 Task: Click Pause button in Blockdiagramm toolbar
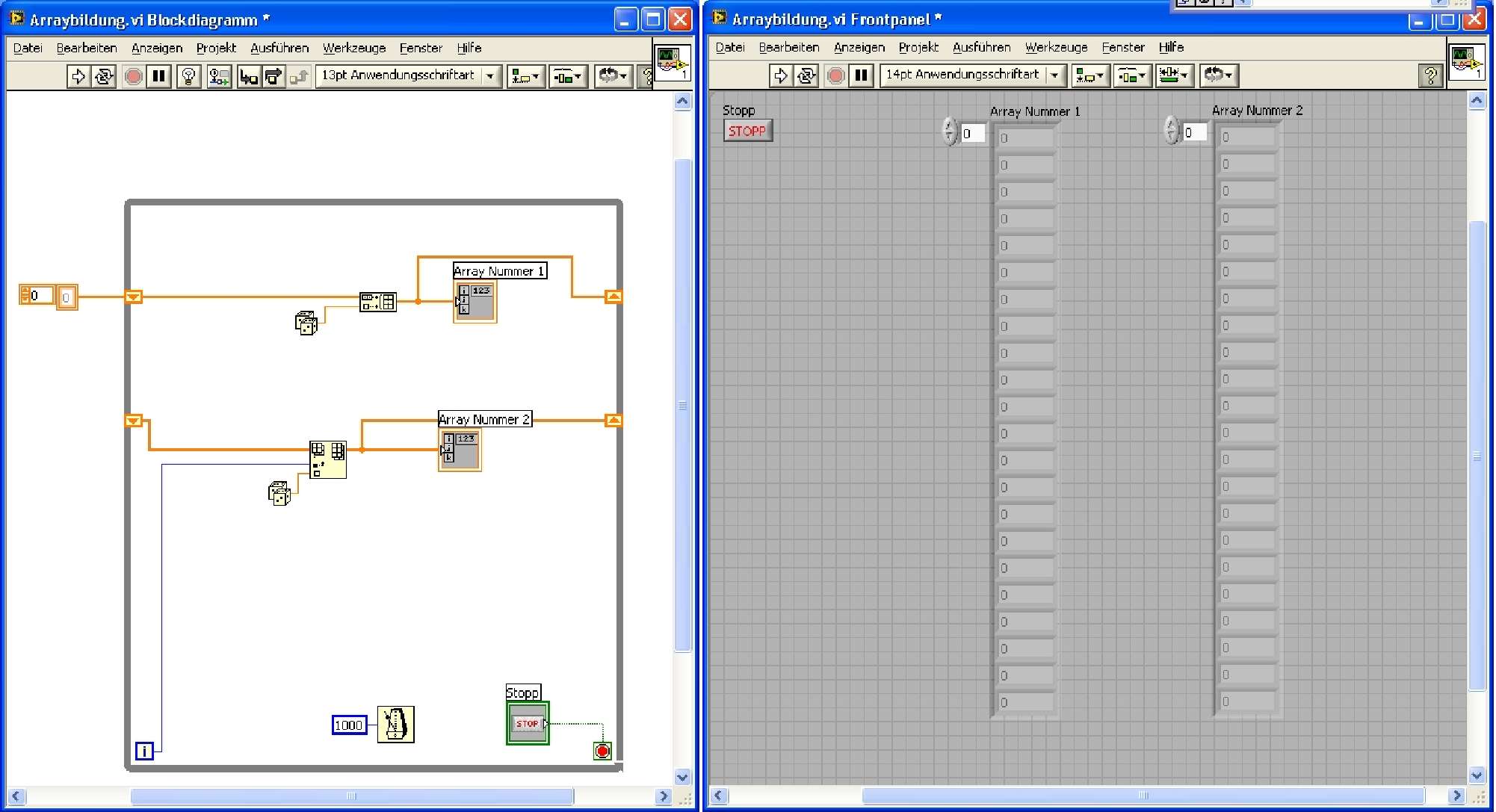[x=158, y=76]
